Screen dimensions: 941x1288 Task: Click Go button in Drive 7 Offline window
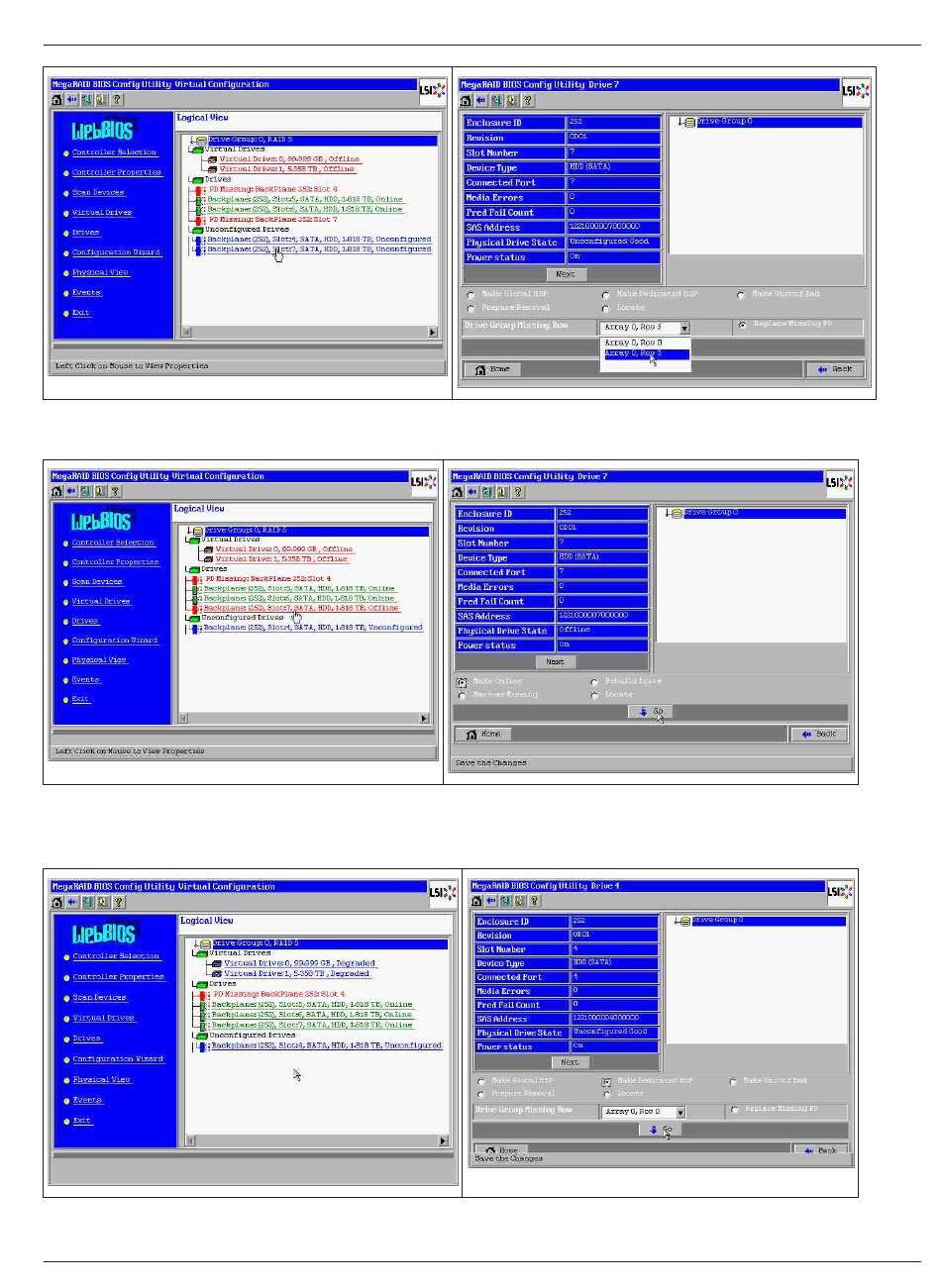(x=652, y=712)
